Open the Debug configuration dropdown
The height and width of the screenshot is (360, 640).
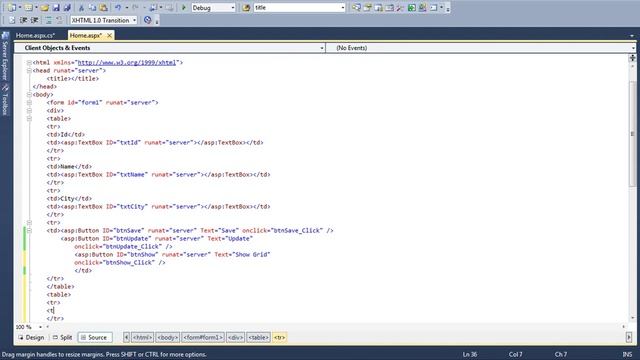(233, 8)
